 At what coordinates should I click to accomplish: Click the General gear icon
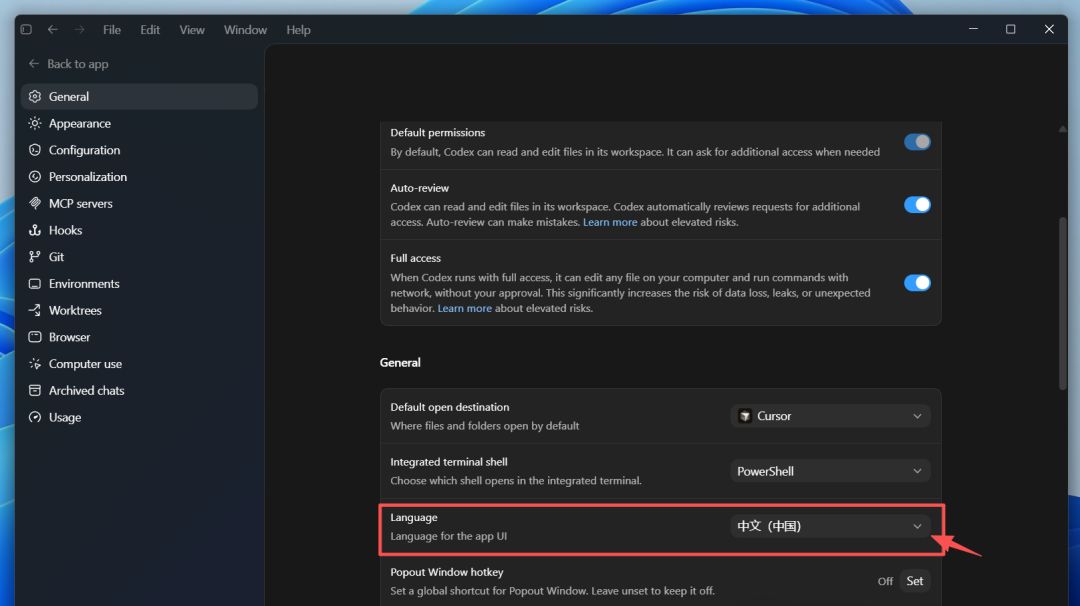point(35,96)
